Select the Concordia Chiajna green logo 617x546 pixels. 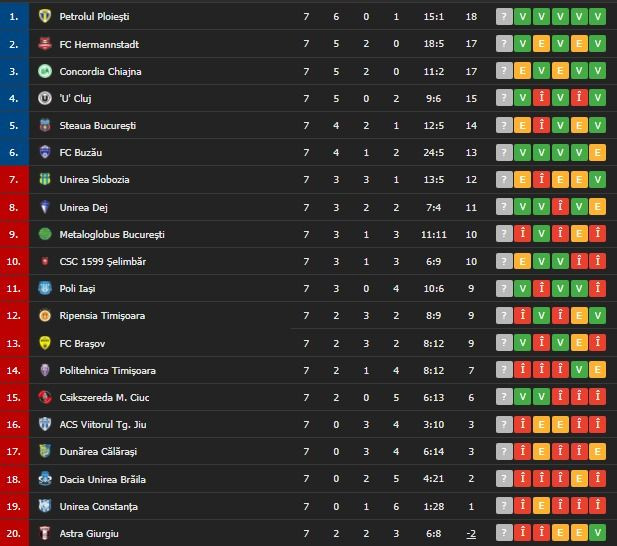45,71
